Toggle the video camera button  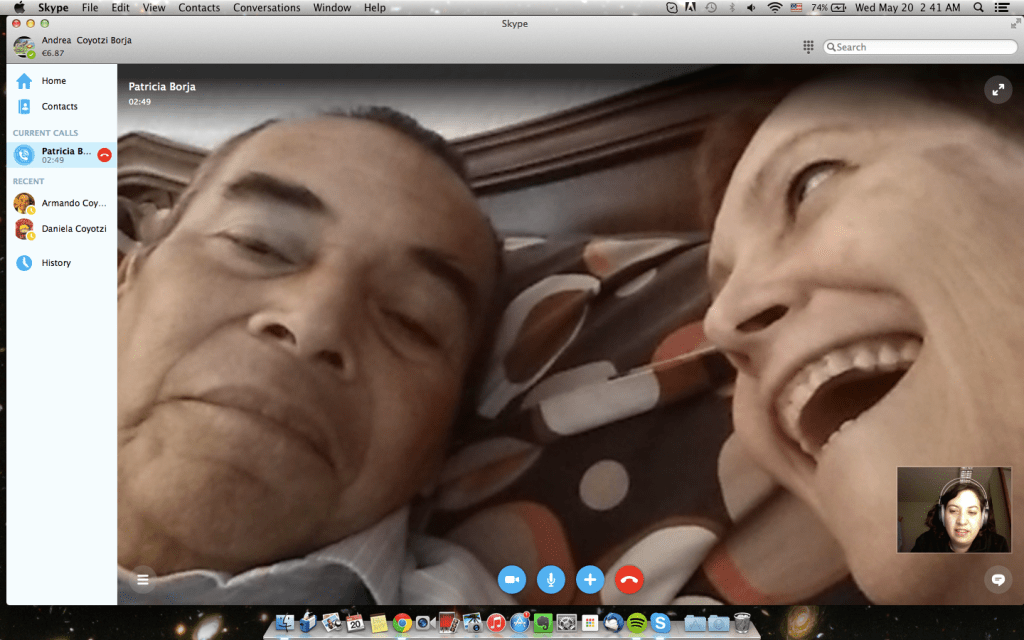click(511, 579)
